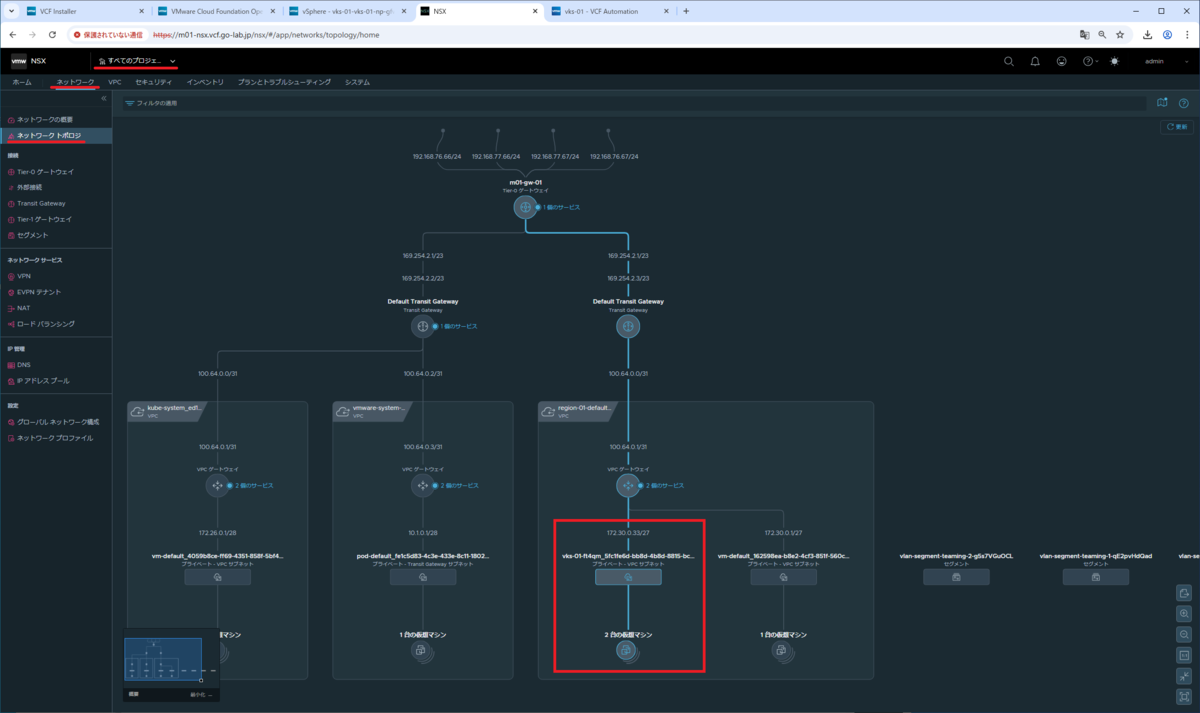Open the topology guided tour map icon
Viewport: 1200px width, 713px height.
click(1161, 102)
